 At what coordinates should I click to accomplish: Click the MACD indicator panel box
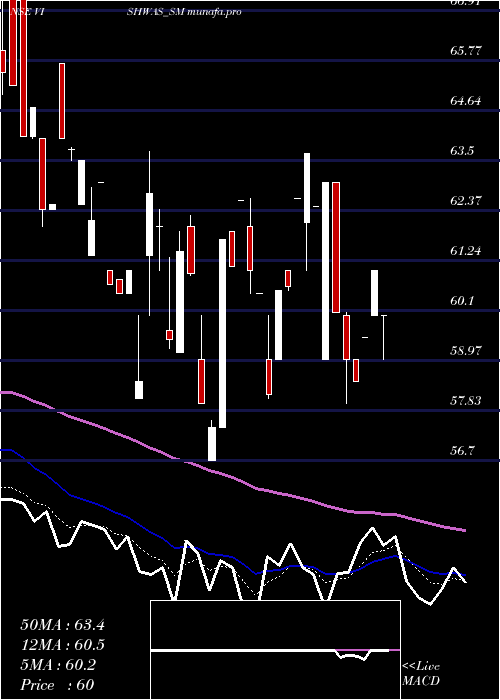tap(275, 650)
